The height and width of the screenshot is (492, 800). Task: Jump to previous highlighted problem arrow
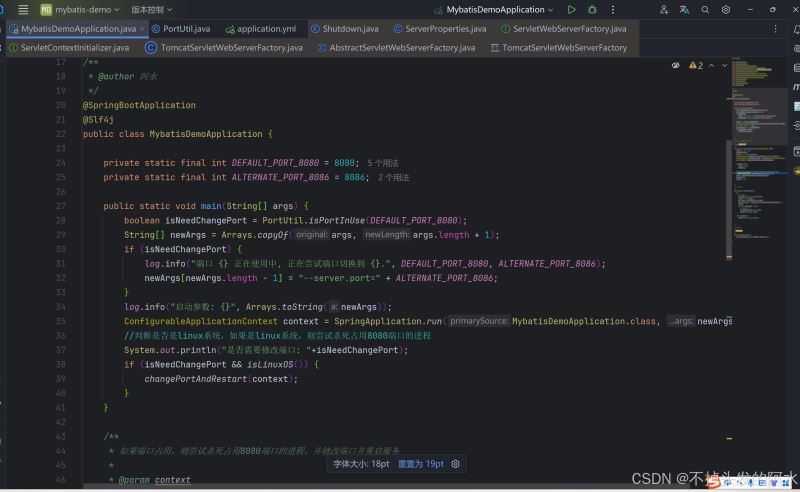pyautogui.click(x=712, y=65)
